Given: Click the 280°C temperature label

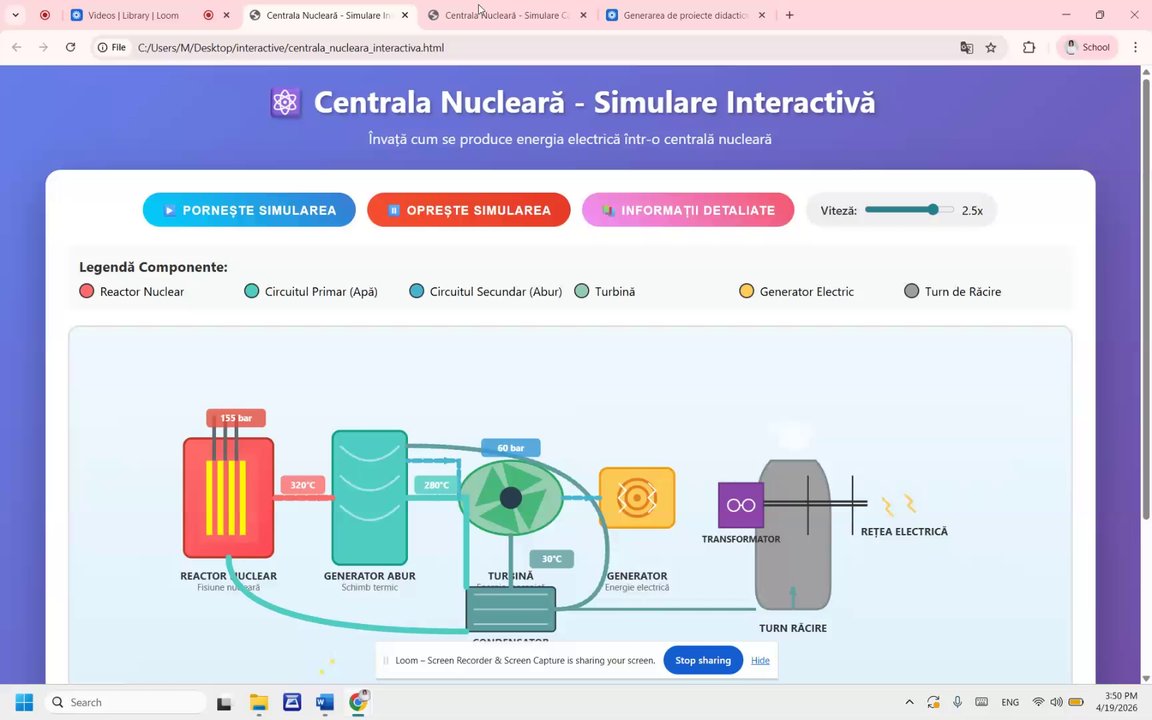Looking at the screenshot, I should point(436,485).
